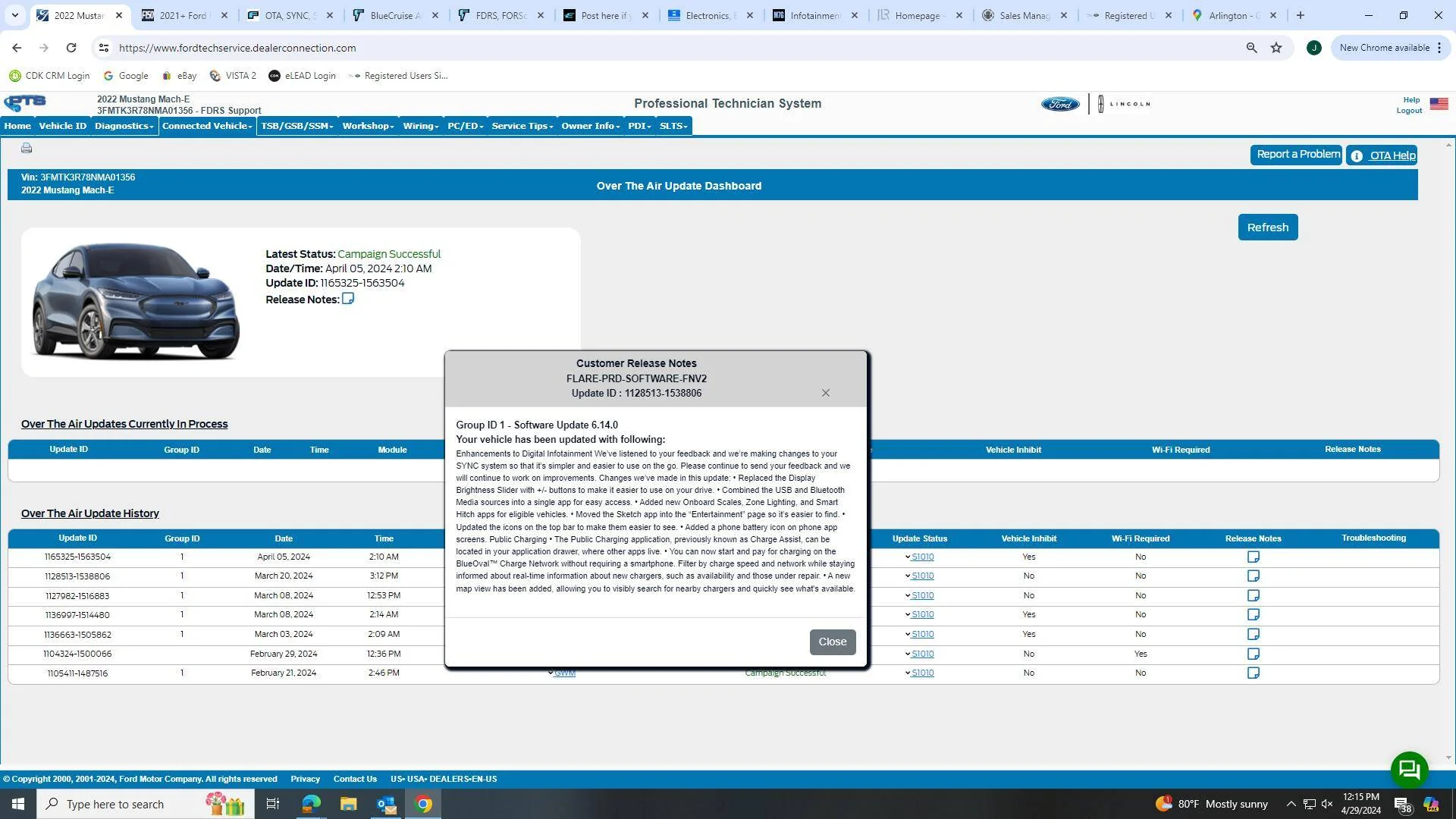Click the Mustang Mach-E vehicle image
This screenshot has height=819, width=1456.
point(136,301)
